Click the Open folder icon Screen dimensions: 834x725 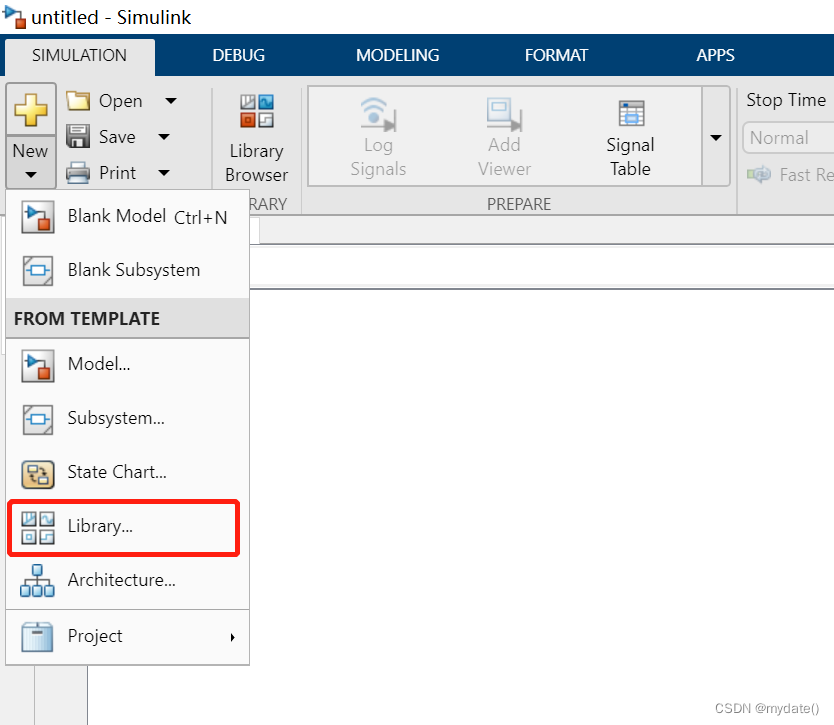(x=78, y=101)
